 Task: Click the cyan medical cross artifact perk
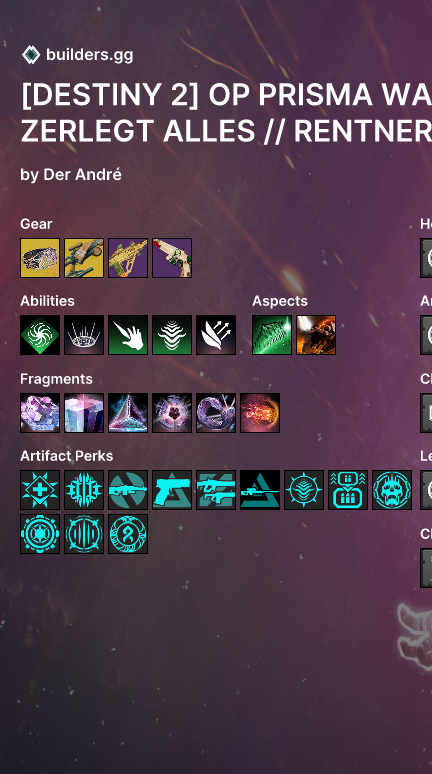(x=40, y=490)
